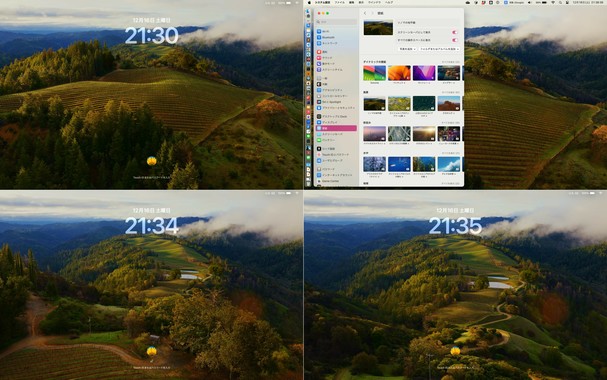607x380 pixels.
Task: Open the add photo dropdown
Action: point(407,49)
